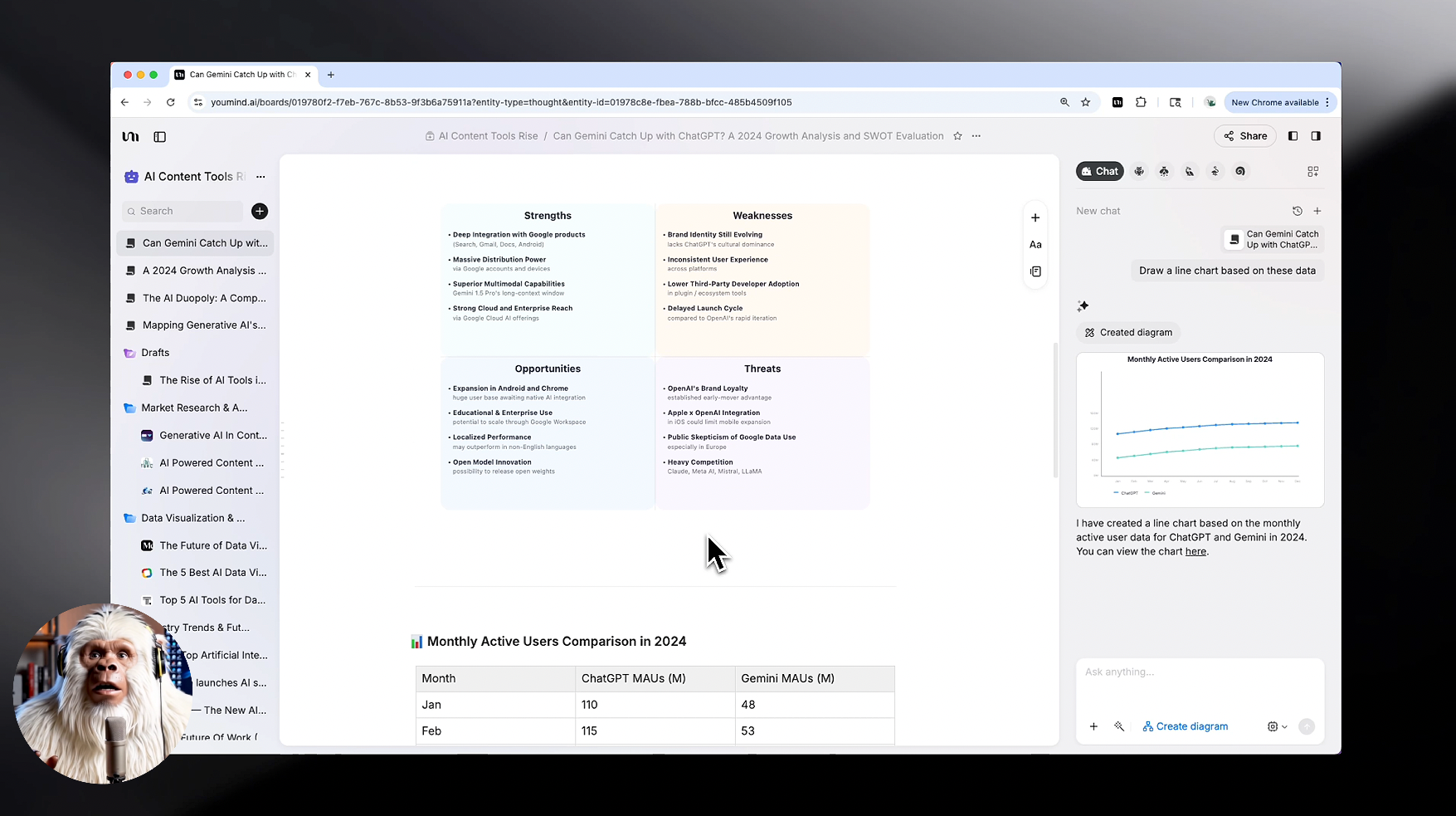This screenshot has height=816, width=1456.
Task: Toggle the right panel layout icon
Action: pyautogui.click(x=1316, y=136)
